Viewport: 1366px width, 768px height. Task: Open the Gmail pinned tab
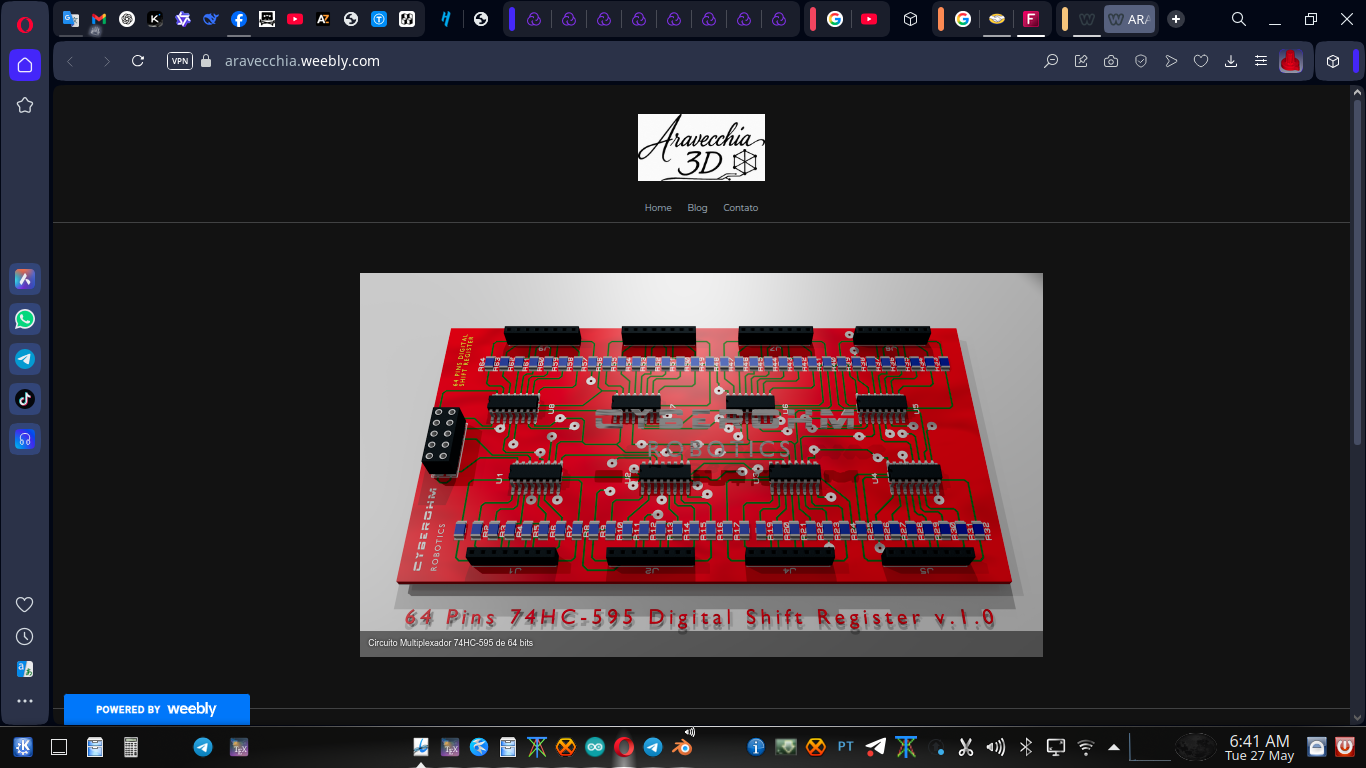99,19
